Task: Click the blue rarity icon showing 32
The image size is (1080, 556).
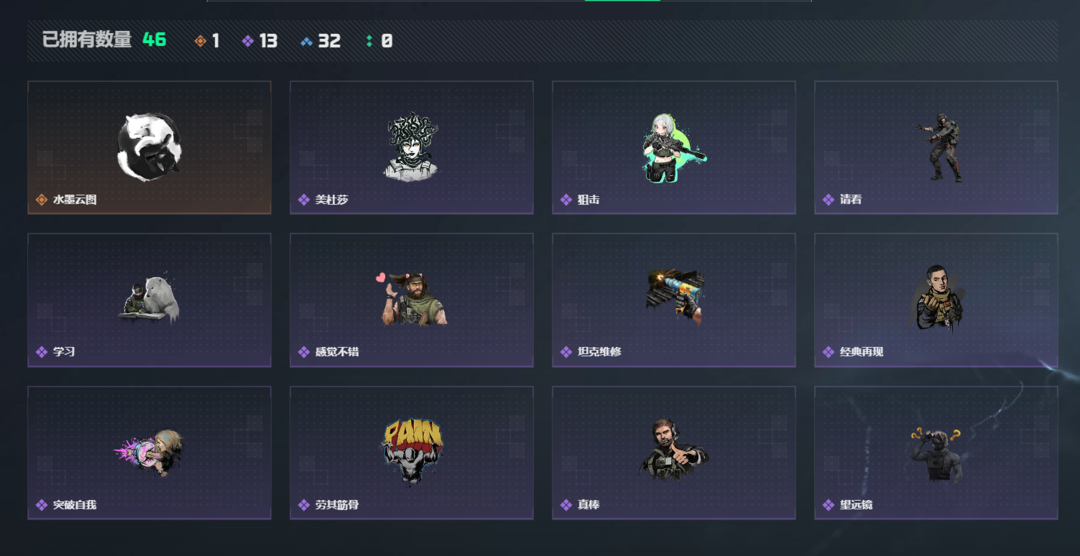Action: tap(307, 41)
